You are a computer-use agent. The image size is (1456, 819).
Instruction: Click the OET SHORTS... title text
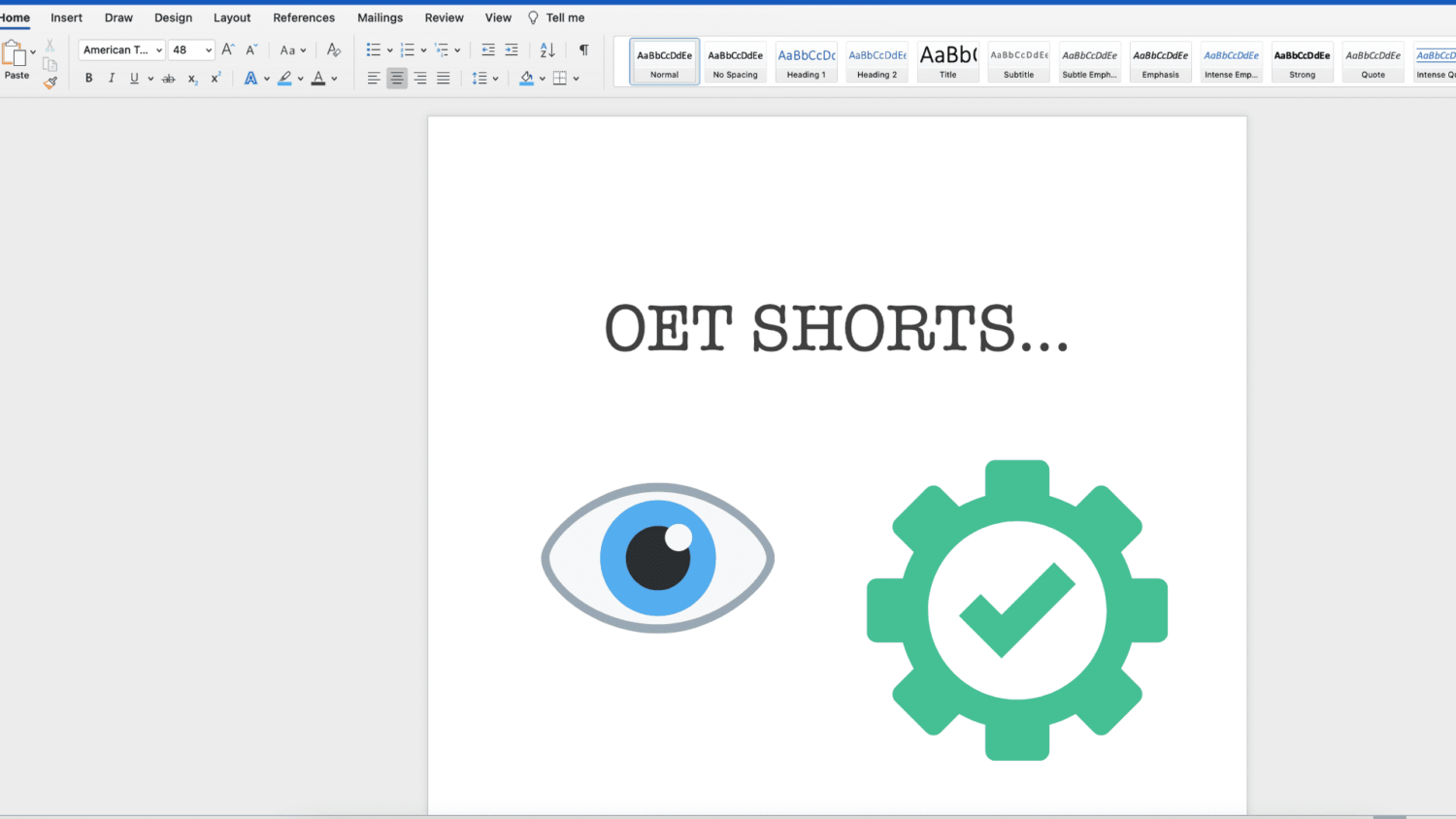pyautogui.click(x=837, y=329)
